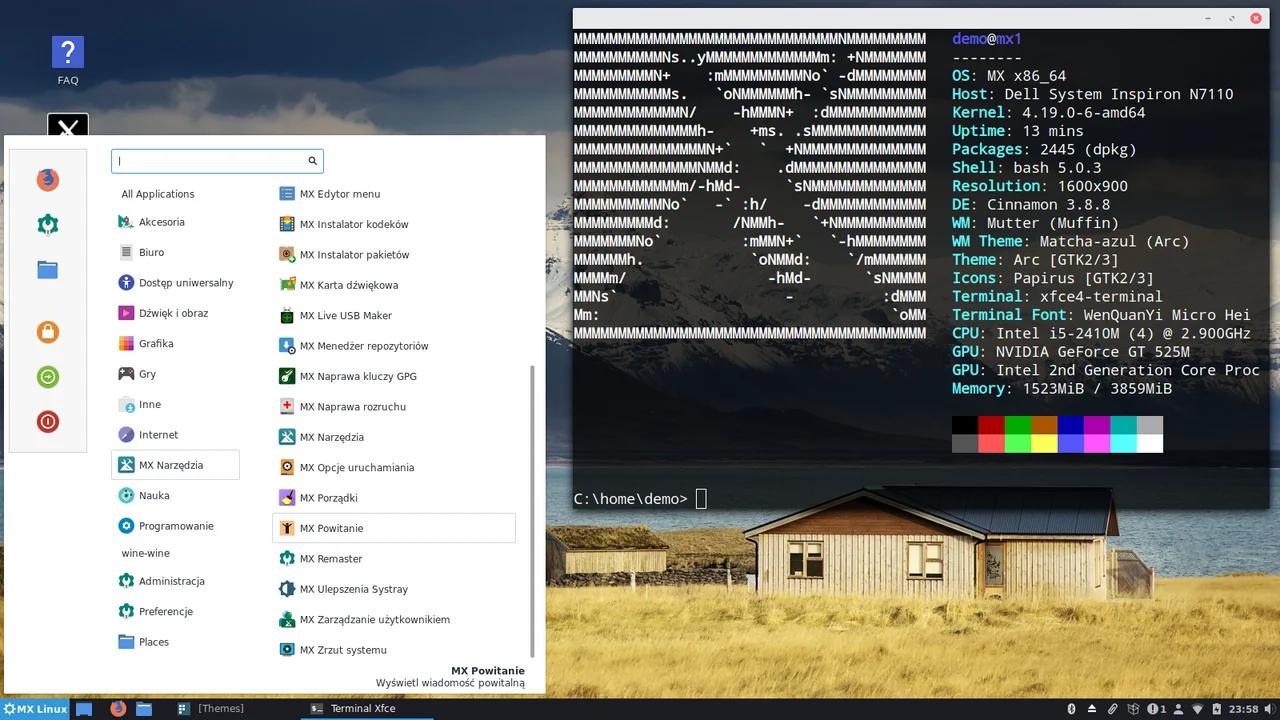This screenshot has width=1280, height=720.
Task: Open the Places category
Action: click(x=175, y=642)
